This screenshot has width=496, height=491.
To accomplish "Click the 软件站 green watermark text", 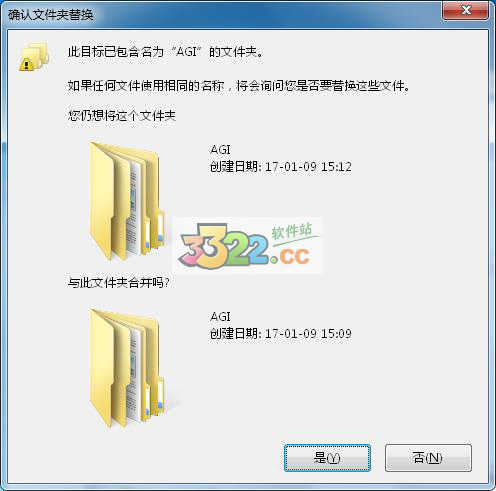I will click(x=292, y=231).
